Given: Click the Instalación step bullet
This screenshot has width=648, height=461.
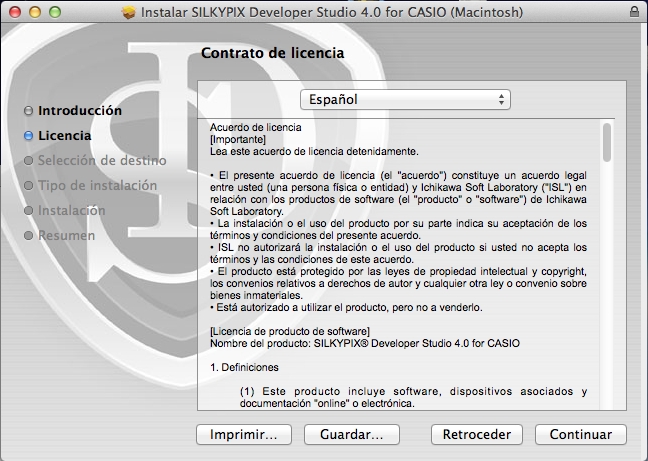Looking at the screenshot, I should tap(29, 210).
